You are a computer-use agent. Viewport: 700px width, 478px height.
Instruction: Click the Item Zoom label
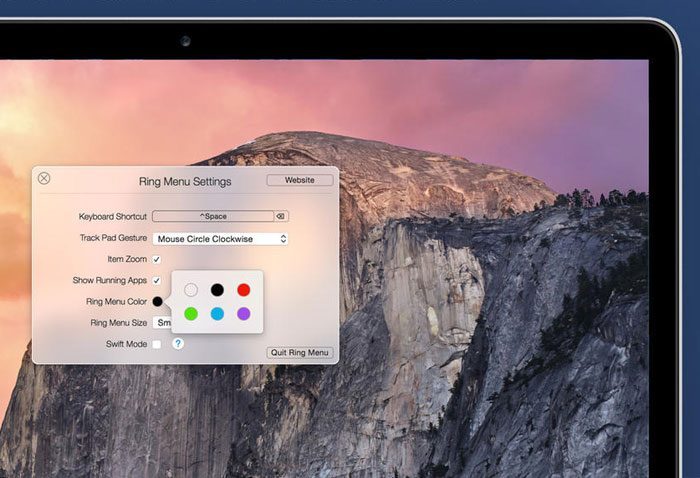pyautogui.click(x=127, y=259)
